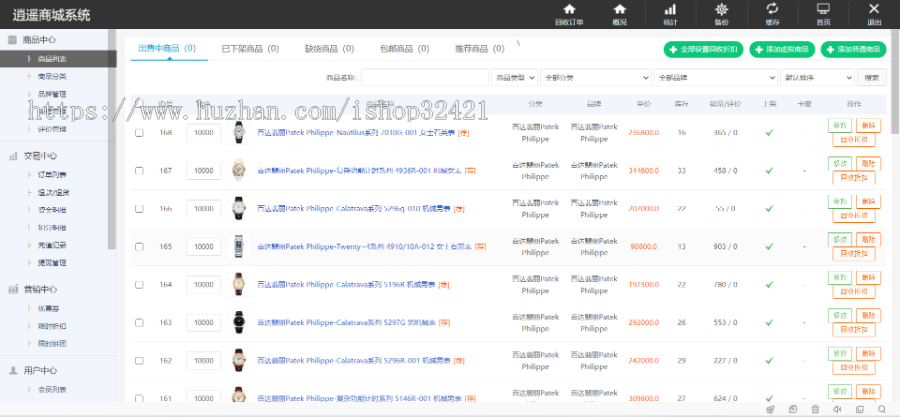The height and width of the screenshot is (417, 900).
Task: Click the 添加普通商品 button
Action: pyautogui.click(x=853, y=49)
